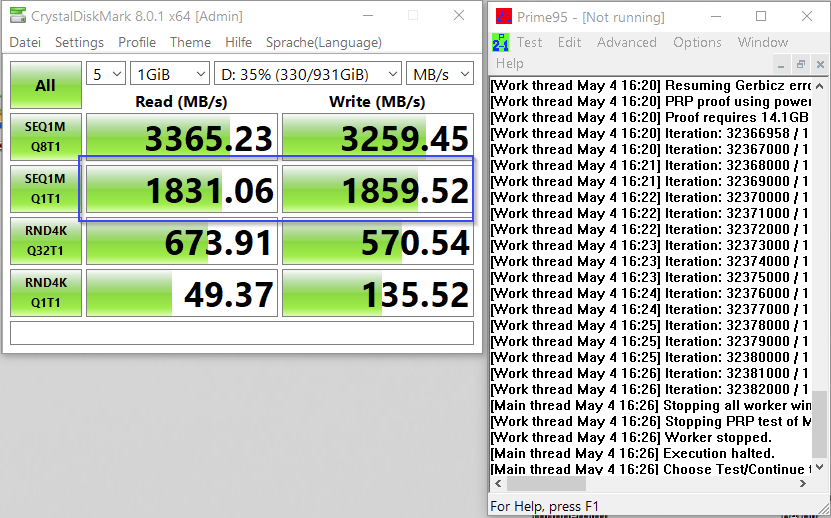Maximize the Prime95 window
The width and height of the screenshot is (831, 518).
[x=761, y=16]
